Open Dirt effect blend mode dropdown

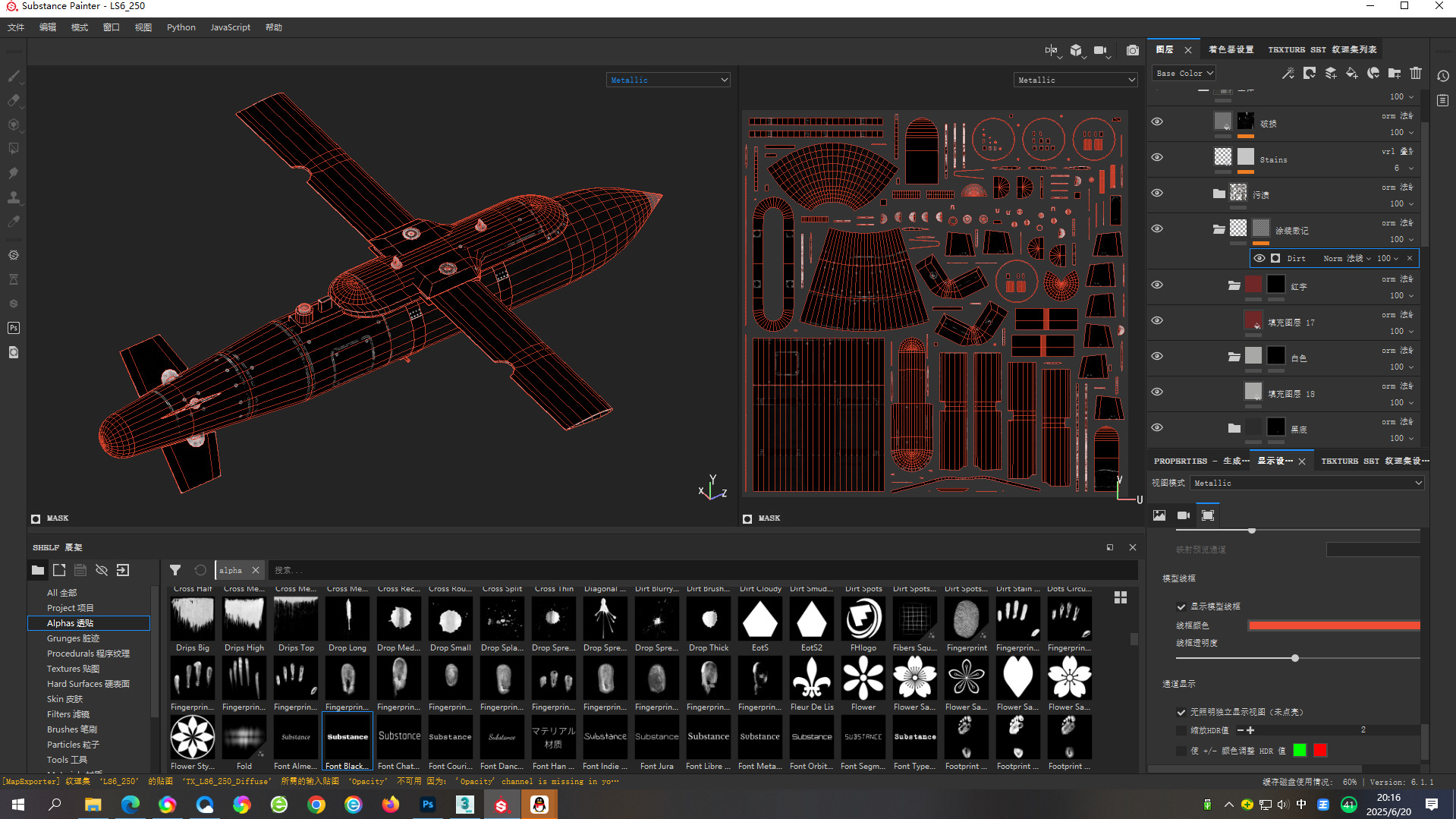(x=1348, y=259)
